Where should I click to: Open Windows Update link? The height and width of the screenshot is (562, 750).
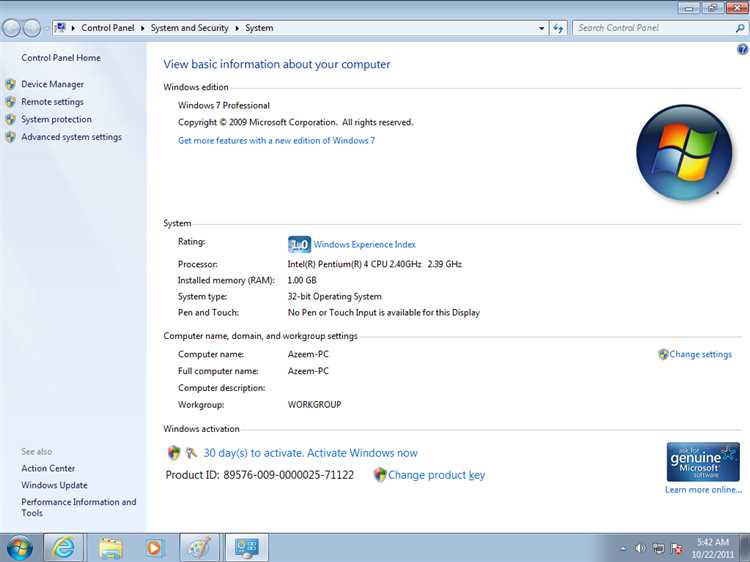tap(54, 485)
